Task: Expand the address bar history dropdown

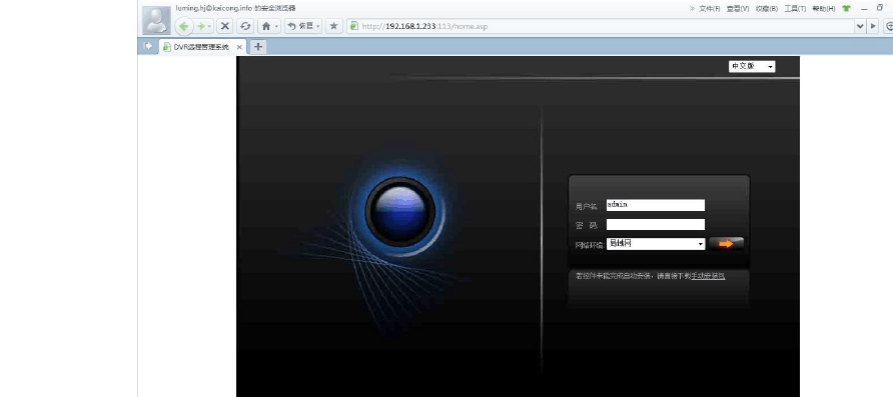Action: [x=860, y=26]
